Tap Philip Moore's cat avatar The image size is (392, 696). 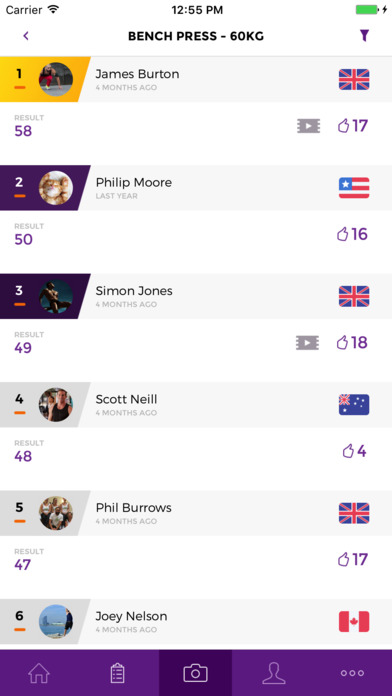[x=56, y=188]
